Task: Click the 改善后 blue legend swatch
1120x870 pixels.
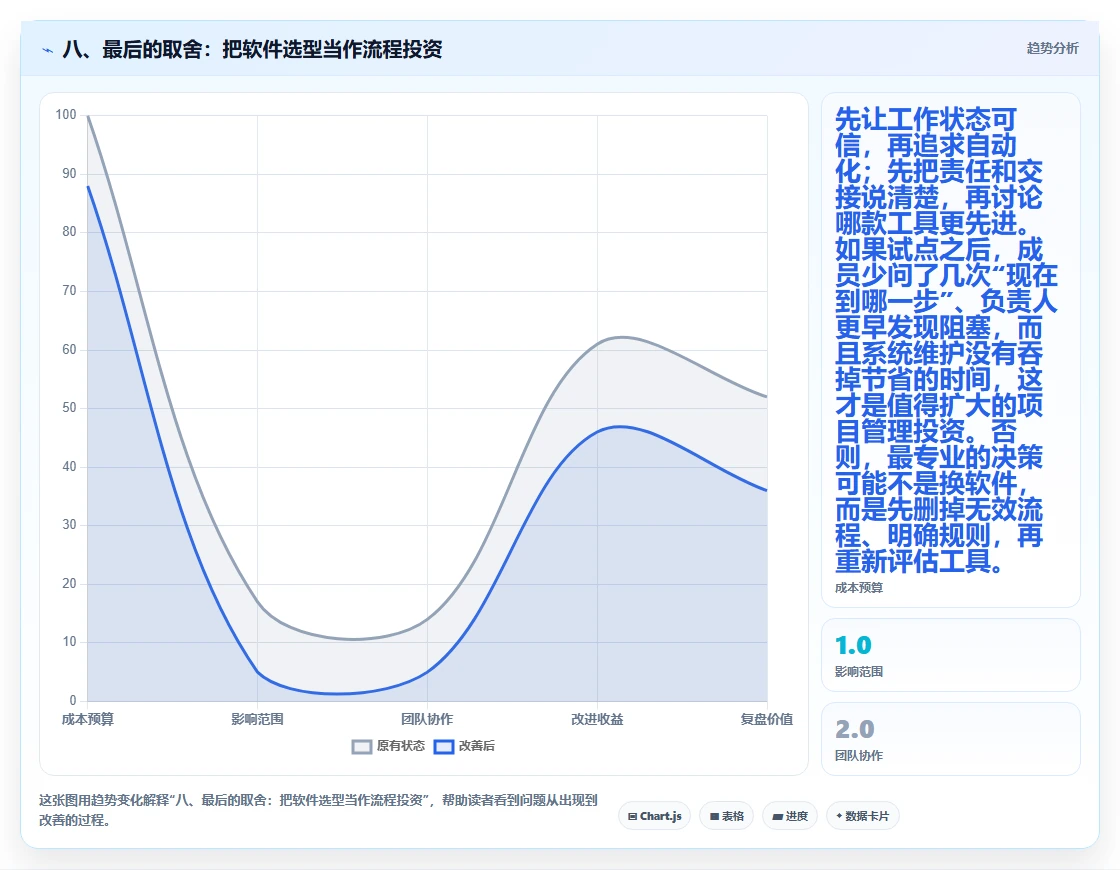Action: [444, 746]
